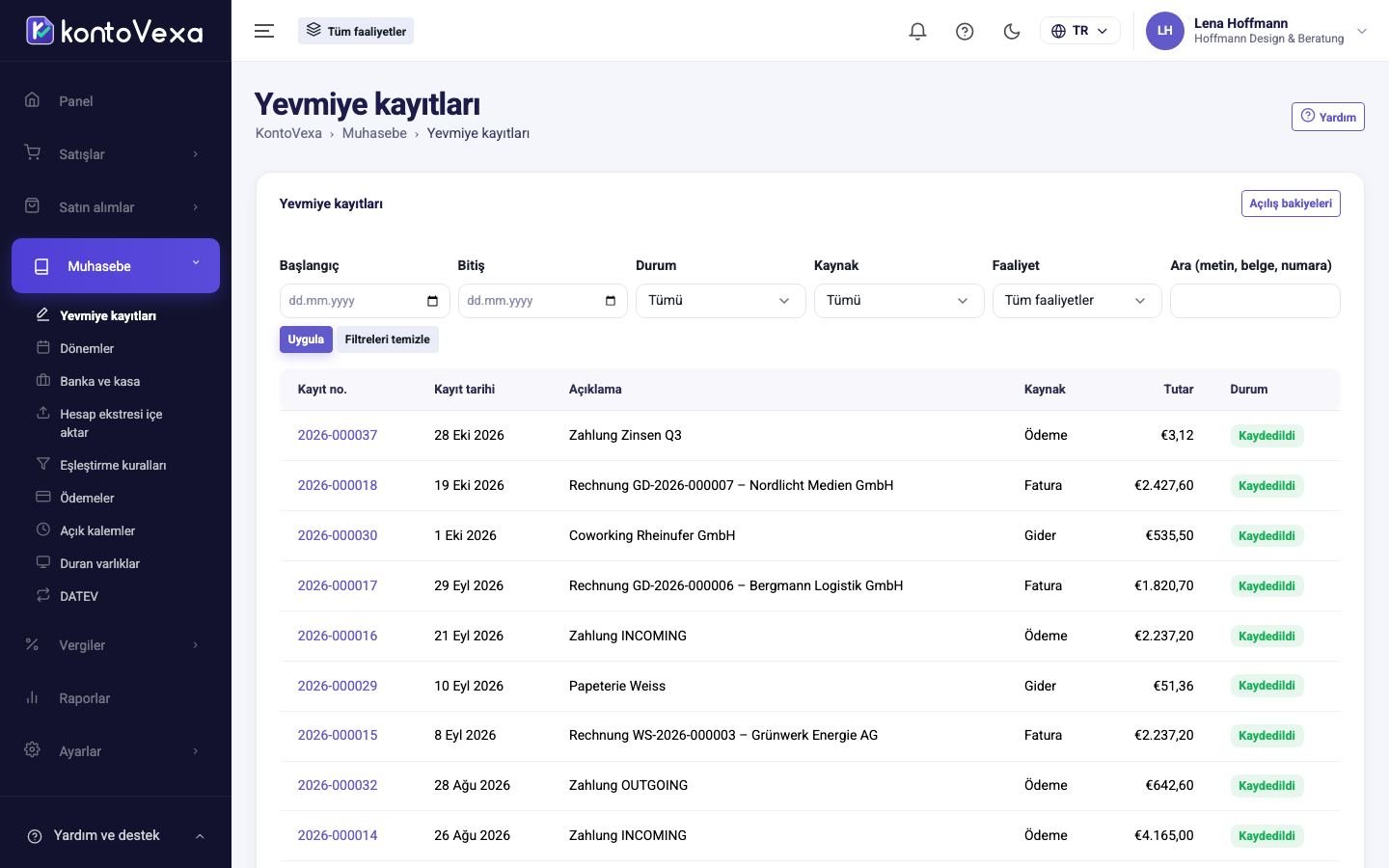Expand the Vergiler sidebar section
Image resolution: width=1389 pixels, height=868 pixels.
116,645
